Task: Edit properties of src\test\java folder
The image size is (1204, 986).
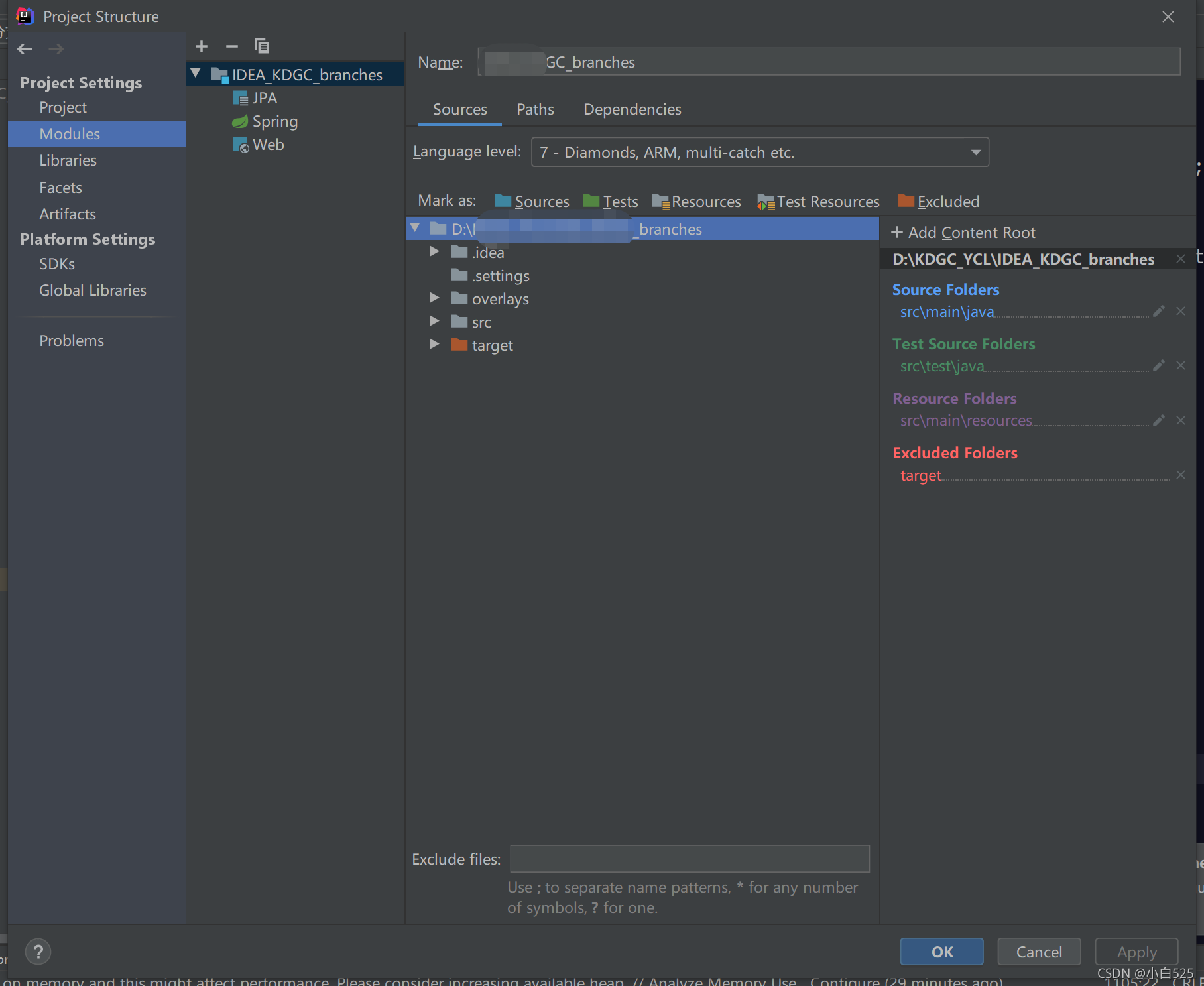Action: click(1159, 365)
